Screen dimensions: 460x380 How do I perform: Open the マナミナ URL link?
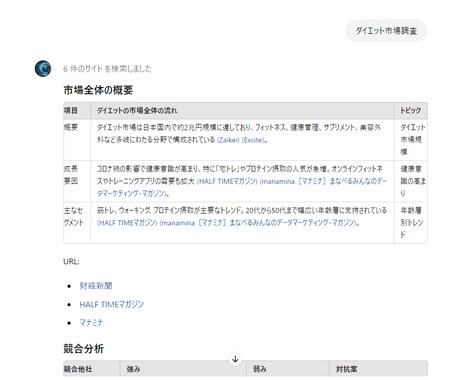[91, 322]
